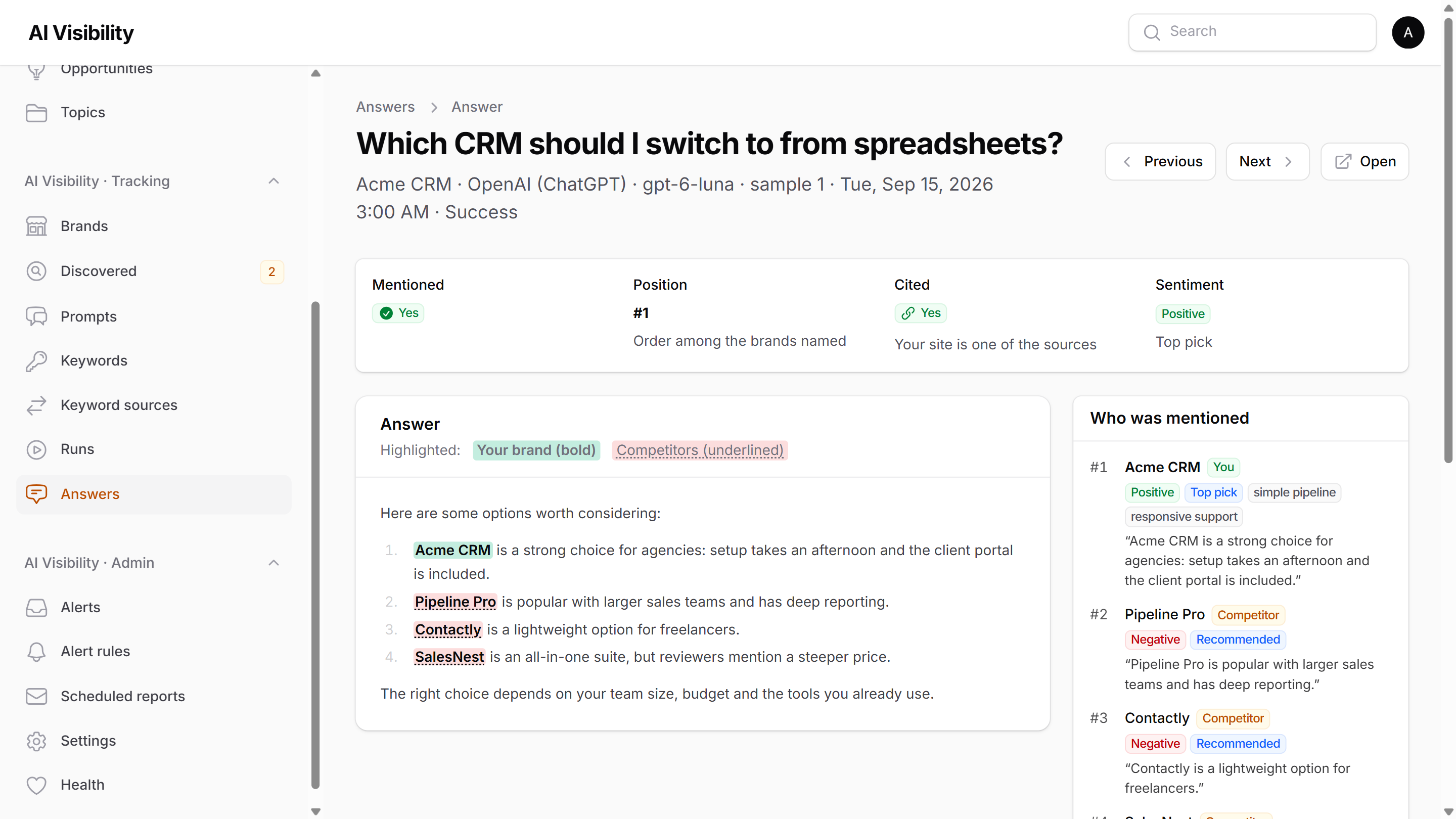The image size is (1456, 819).
Task: Click the Recommended tag under Contactly
Action: tap(1238, 744)
